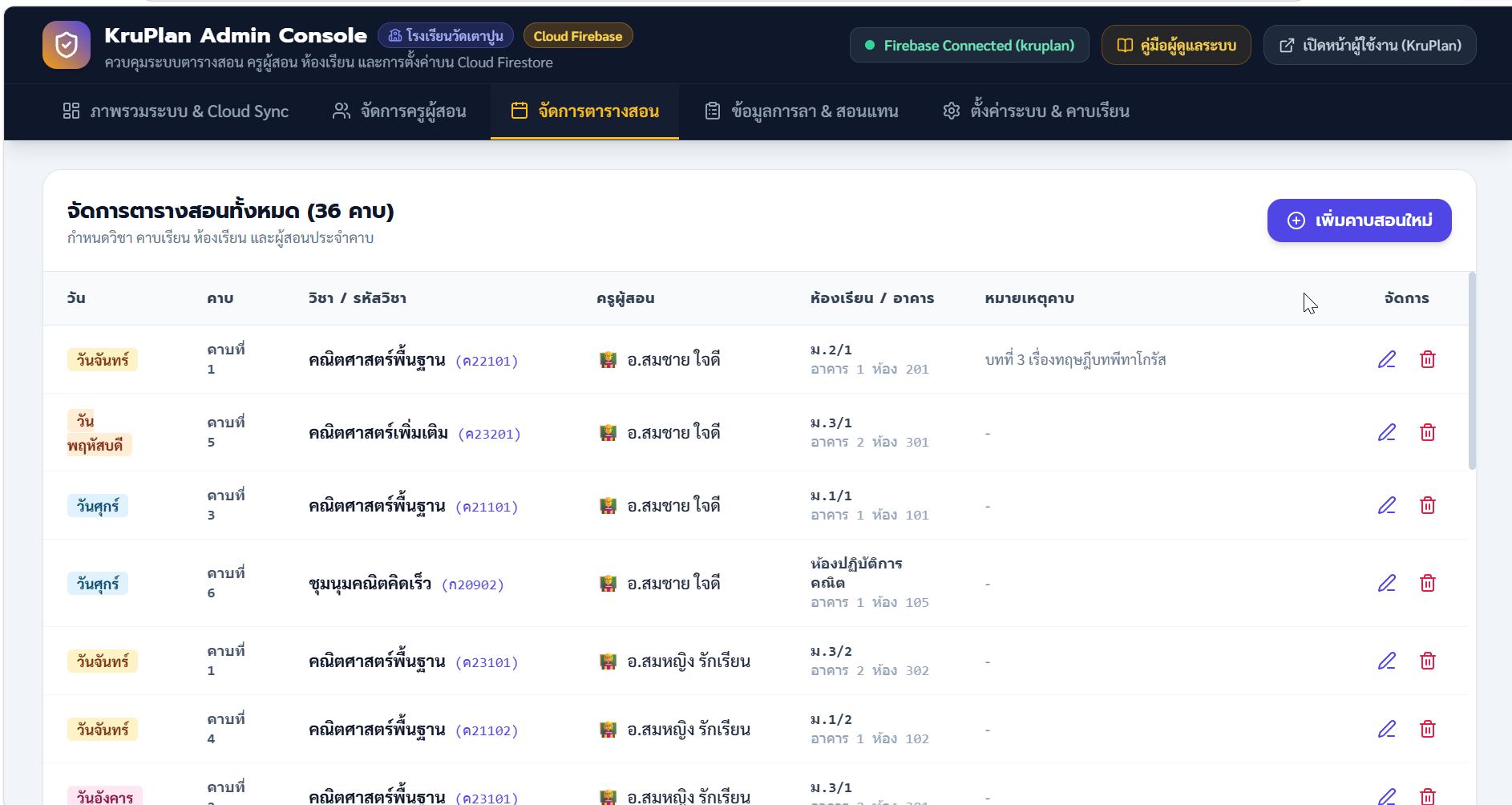Open the ภาพรวมระบบ & Cloud Sync tab
The width and height of the screenshot is (1512, 805).
176,111
